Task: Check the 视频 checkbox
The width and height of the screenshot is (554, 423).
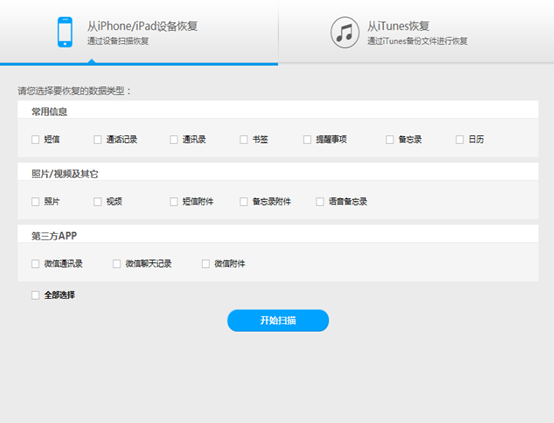Action: click(x=98, y=202)
